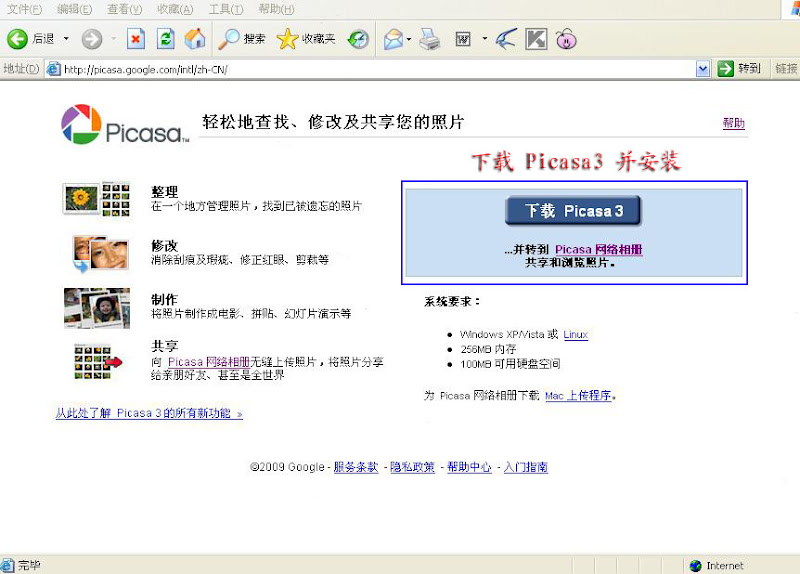
Task: Click the 修改 heading text
Action: (164, 245)
